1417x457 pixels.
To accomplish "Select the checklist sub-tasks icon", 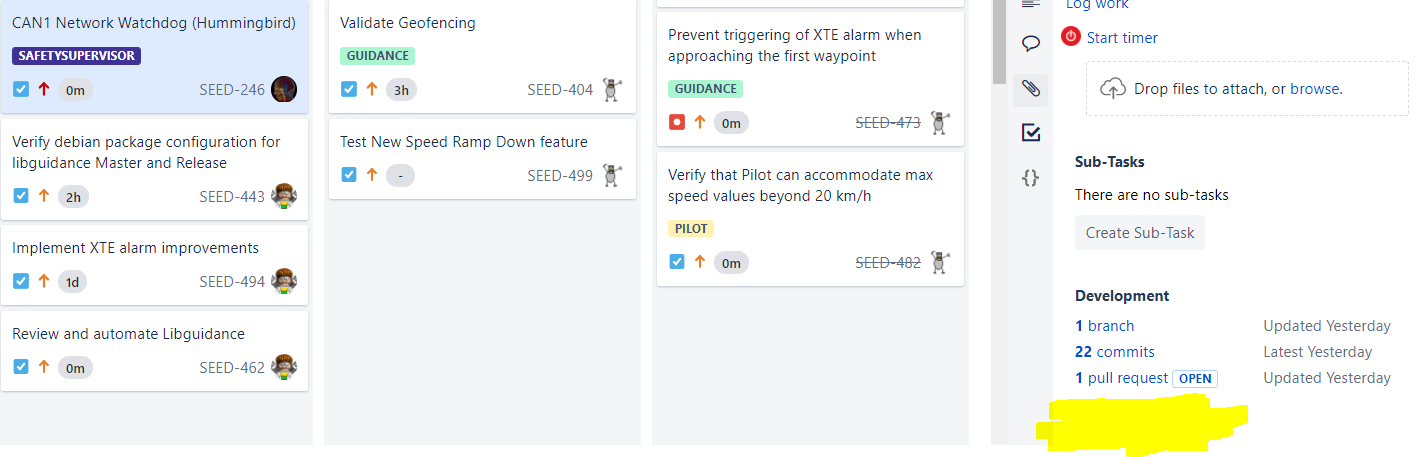I will pos(1031,133).
